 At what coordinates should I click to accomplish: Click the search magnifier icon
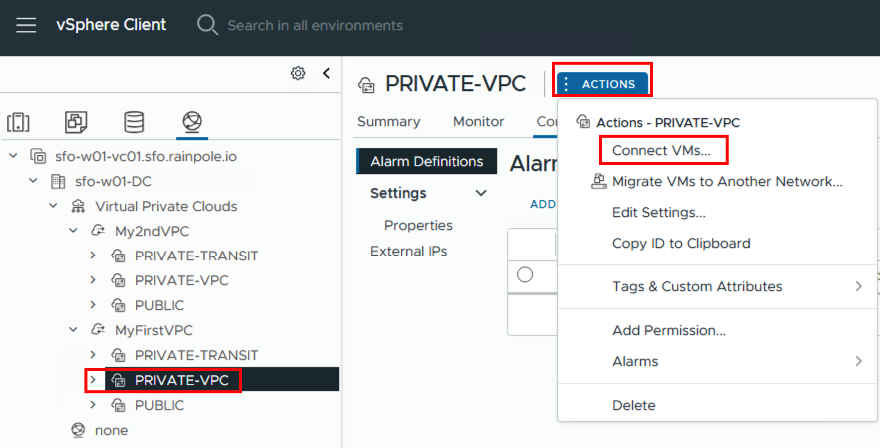pyautogui.click(x=207, y=25)
